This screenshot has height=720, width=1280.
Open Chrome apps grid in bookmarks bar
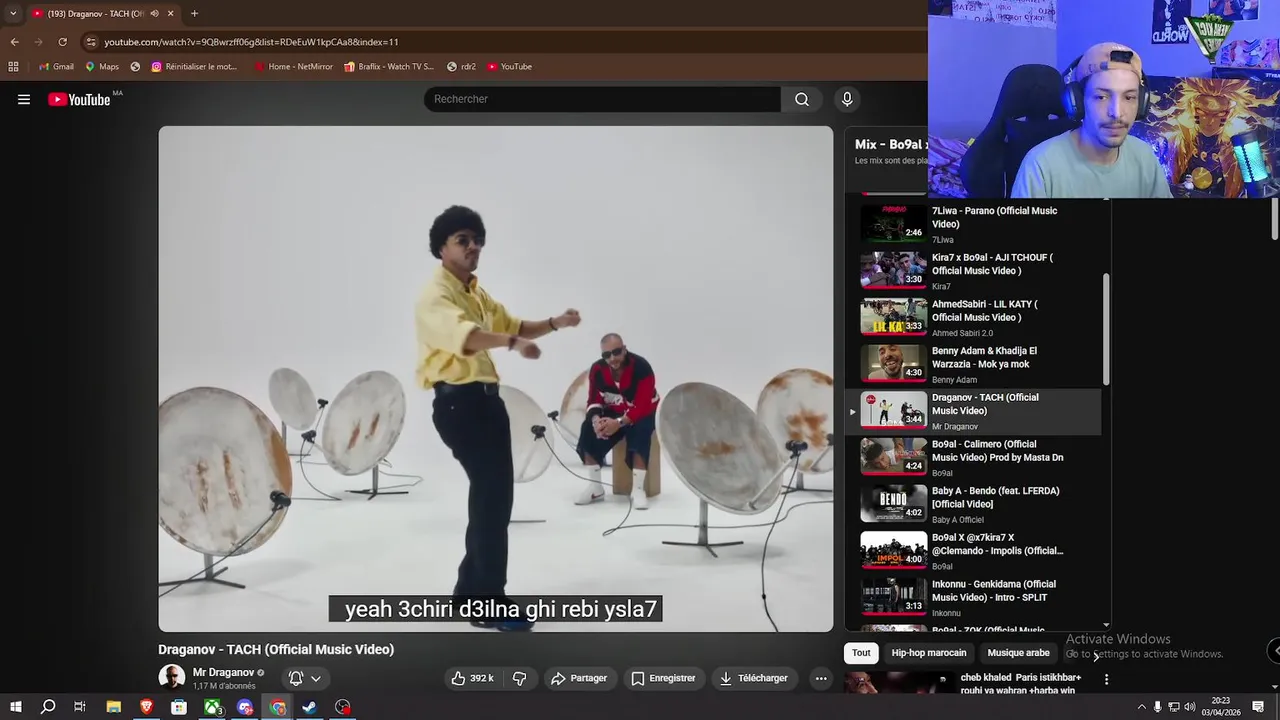(13, 67)
